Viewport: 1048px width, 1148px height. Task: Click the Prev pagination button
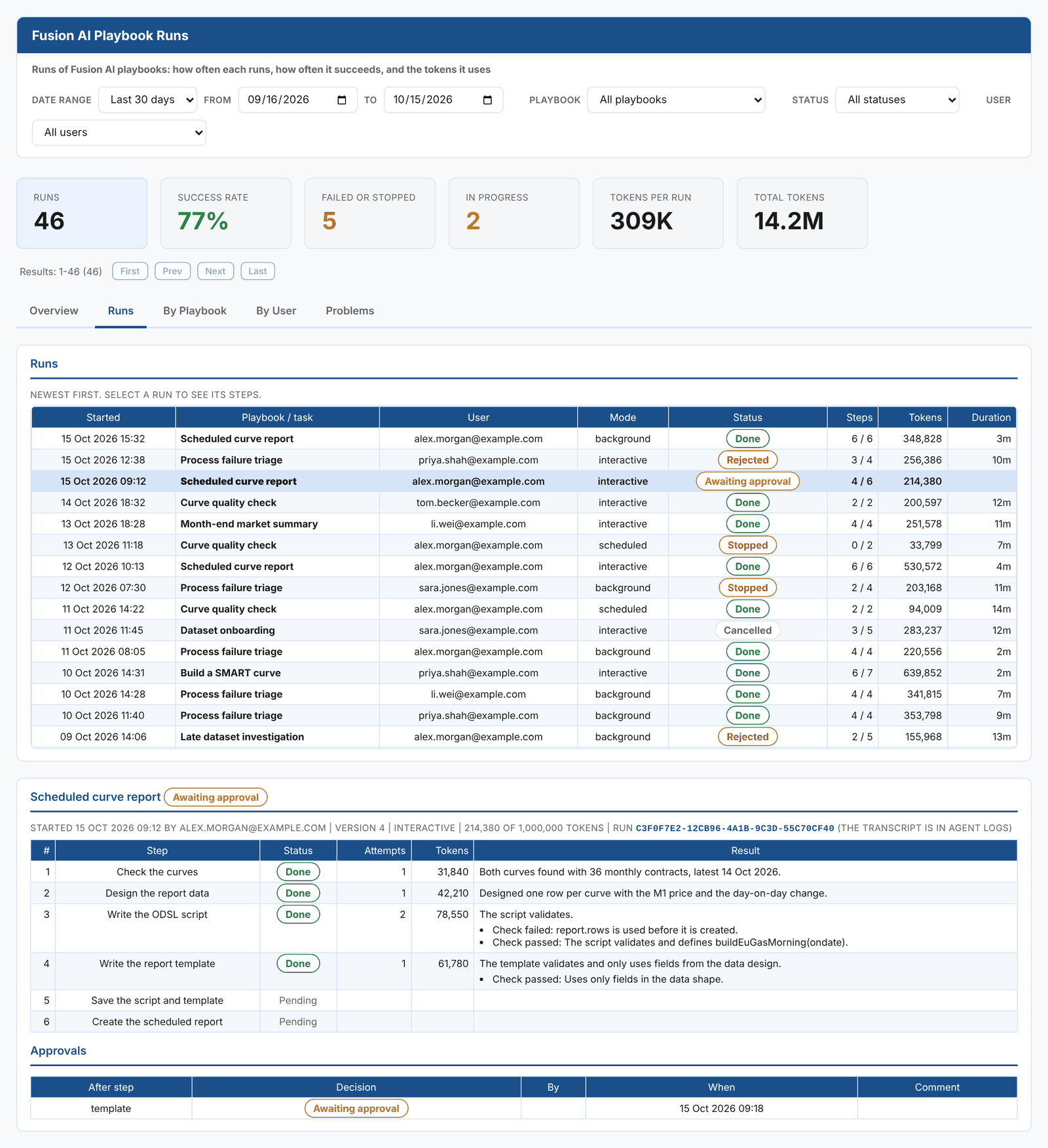pyautogui.click(x=172, y=271)
